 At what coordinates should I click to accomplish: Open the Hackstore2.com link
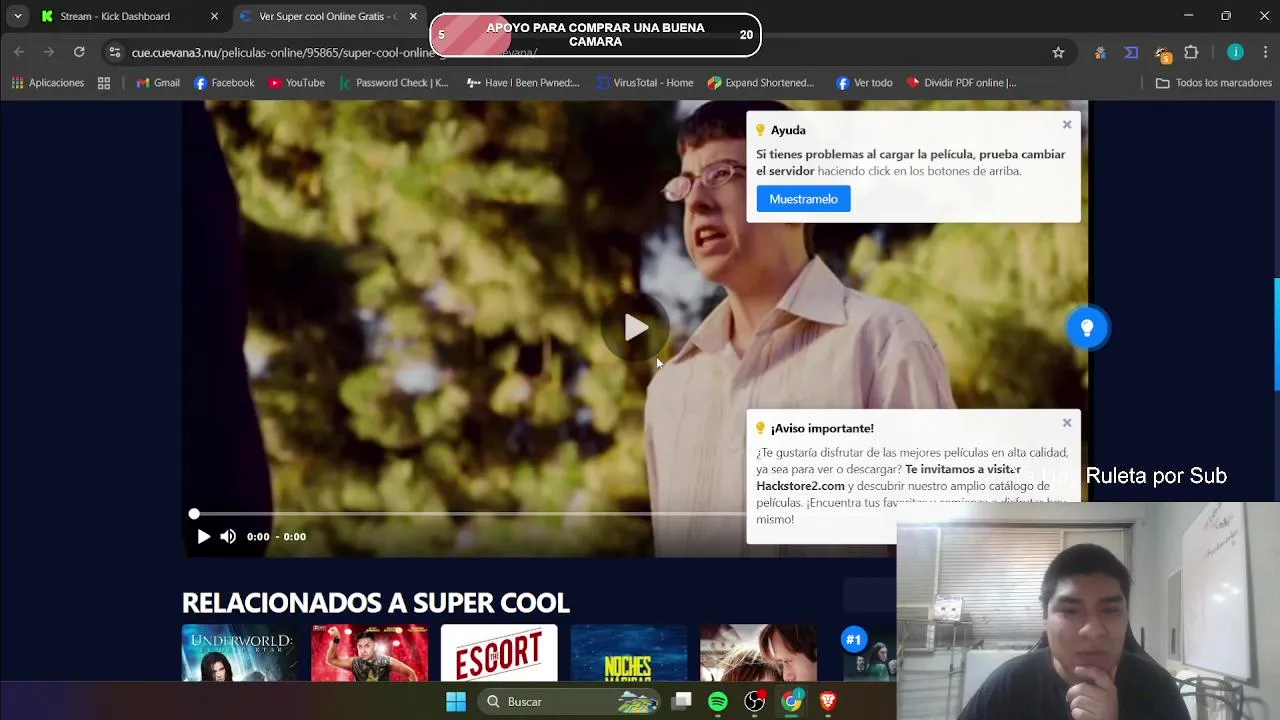pyautogui.click(x=800, y=486)
